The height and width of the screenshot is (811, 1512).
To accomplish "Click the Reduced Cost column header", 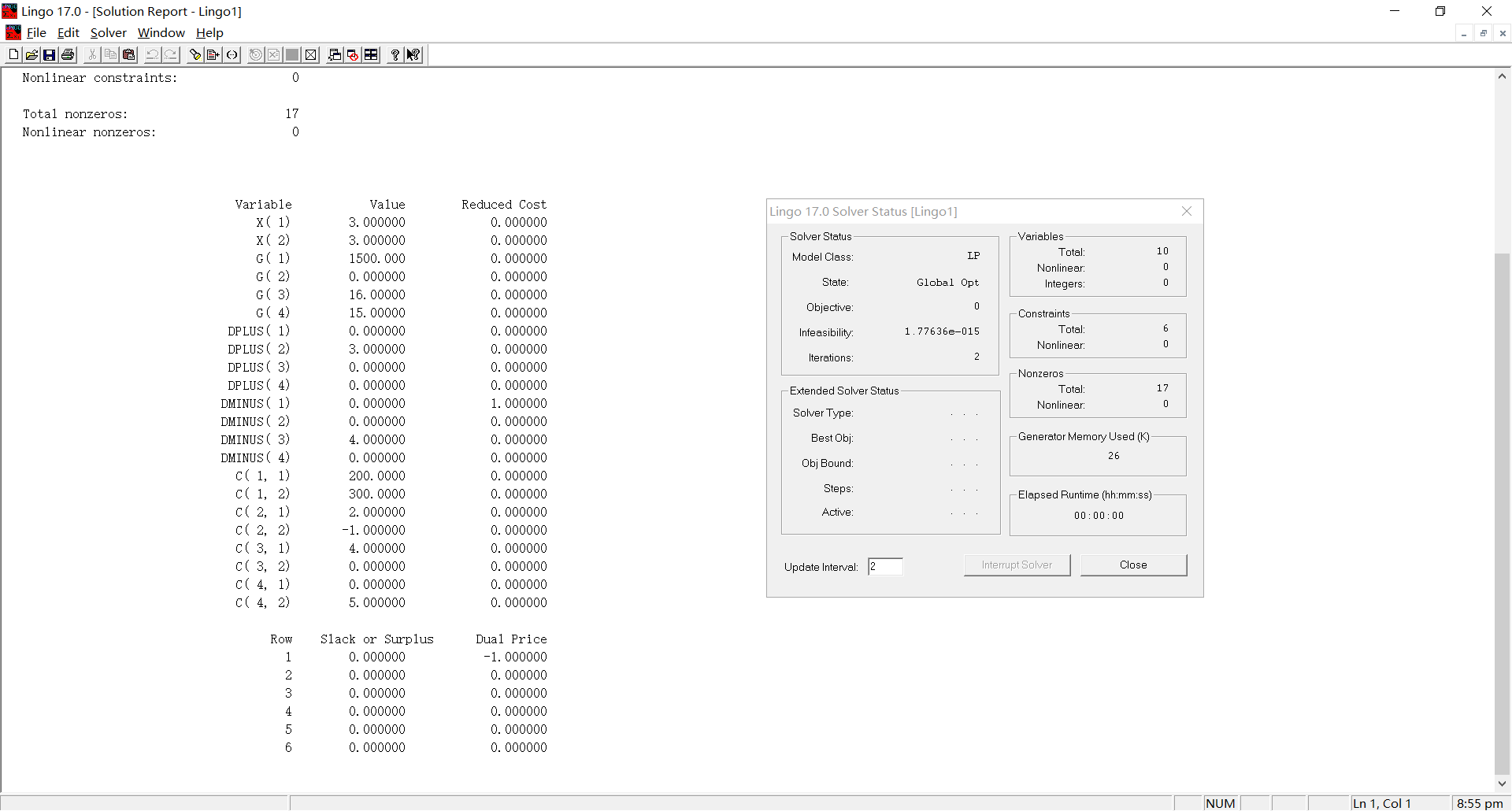I will click(504, 205).
